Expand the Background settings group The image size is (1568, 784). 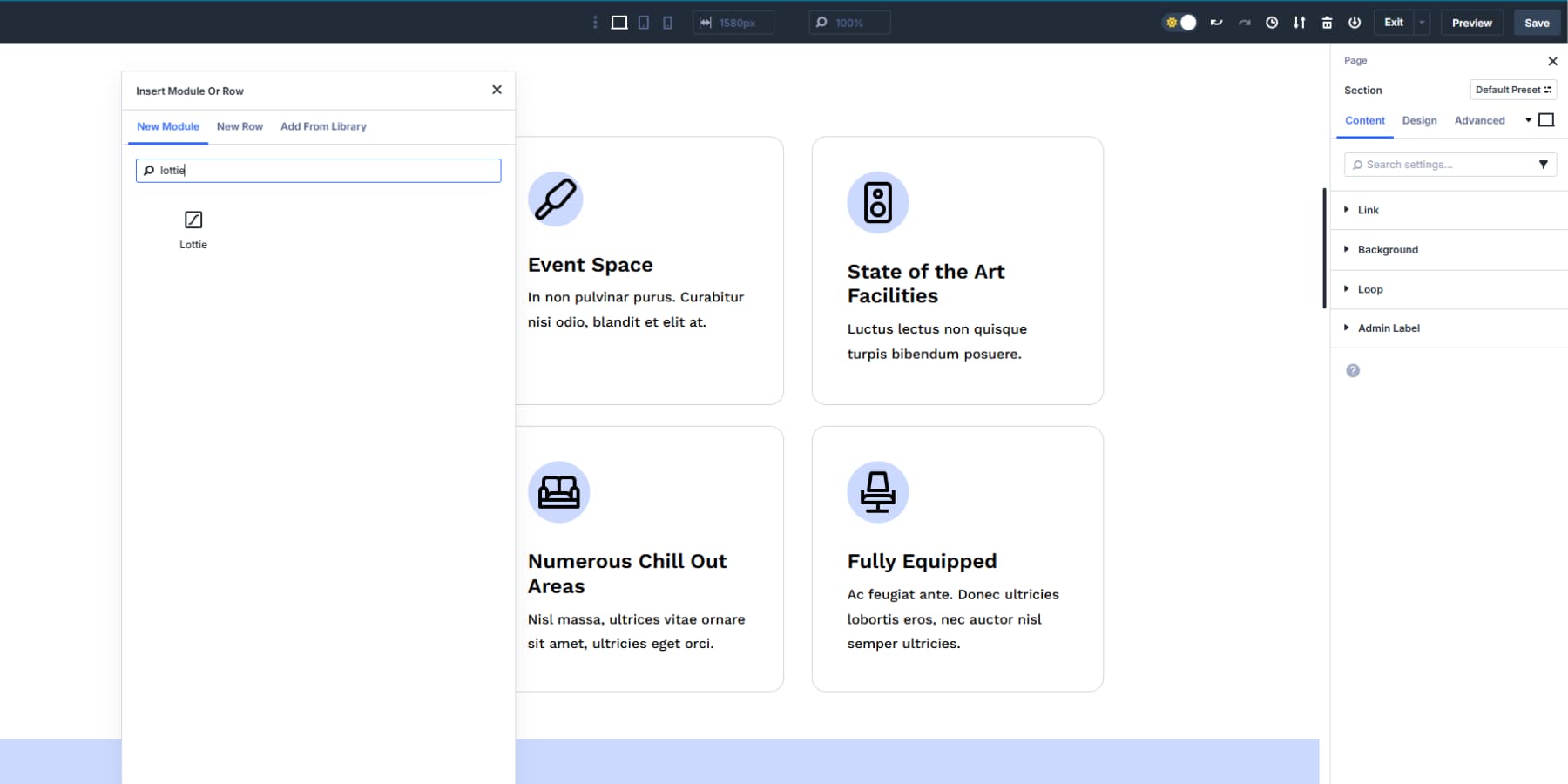[1387, 249]
